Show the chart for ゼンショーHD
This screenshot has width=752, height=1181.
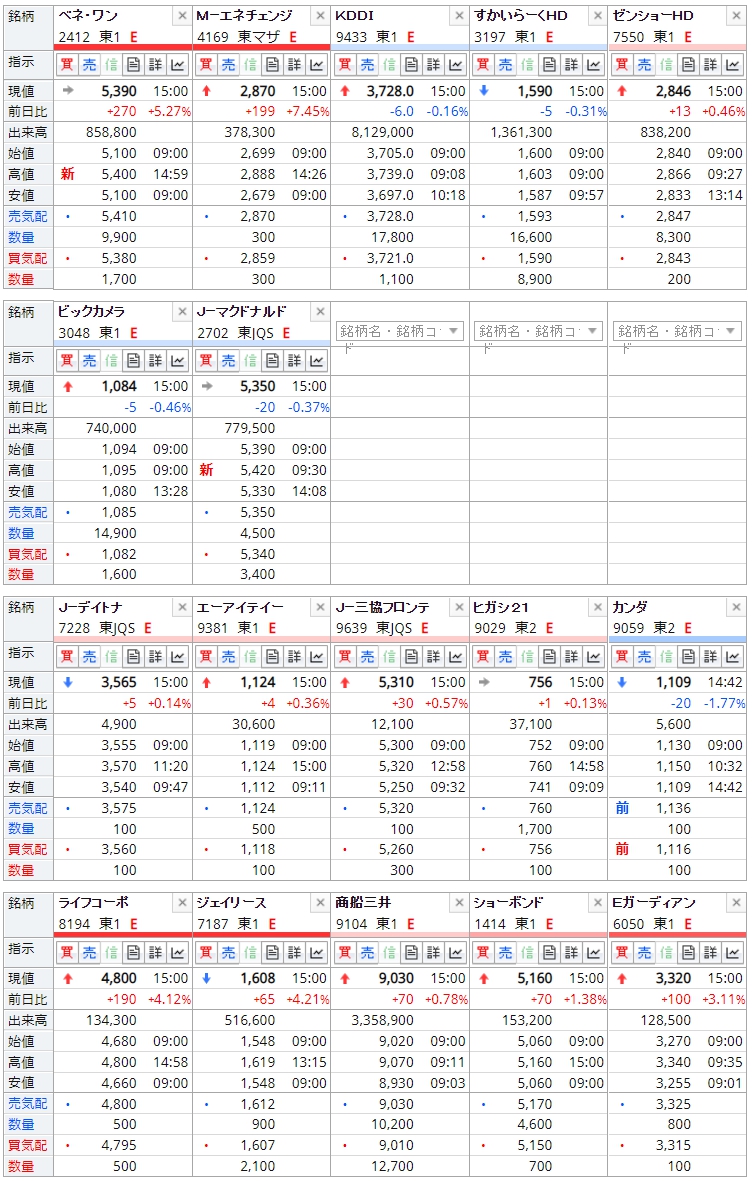point(733,65)
